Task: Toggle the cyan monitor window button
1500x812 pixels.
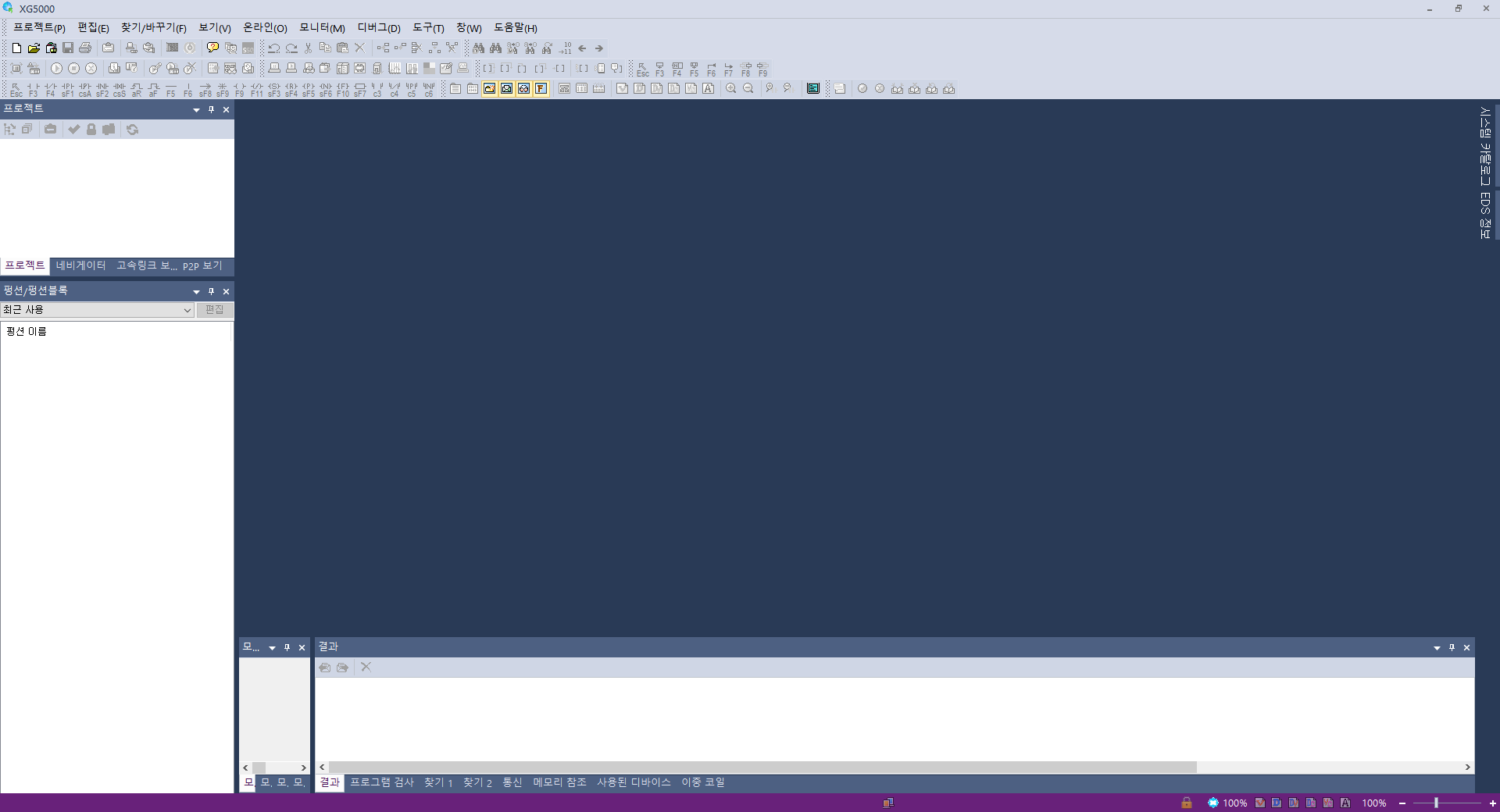Action: point(813,89)
